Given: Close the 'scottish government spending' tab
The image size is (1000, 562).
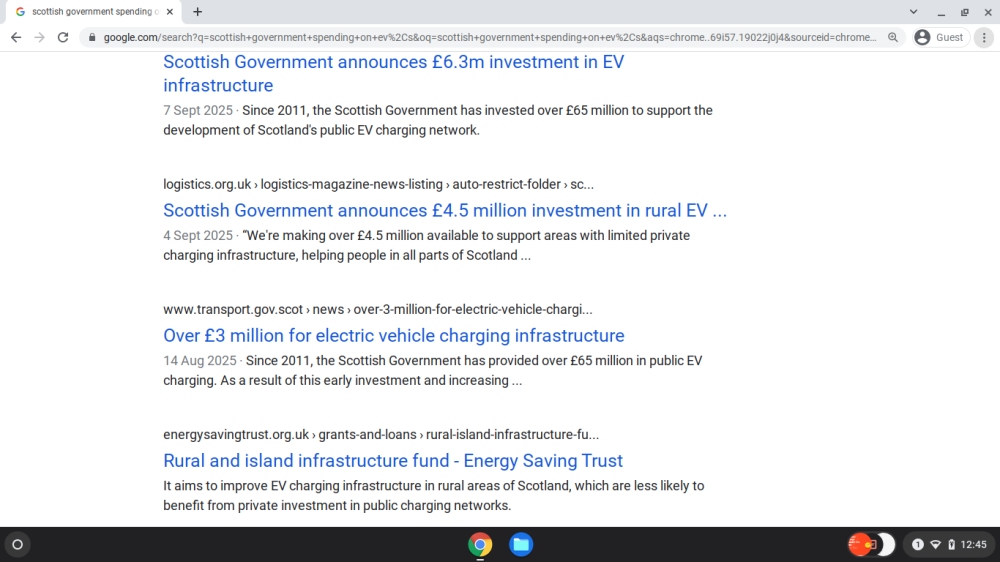Looking at the screenshot, I should coord(170,11).
